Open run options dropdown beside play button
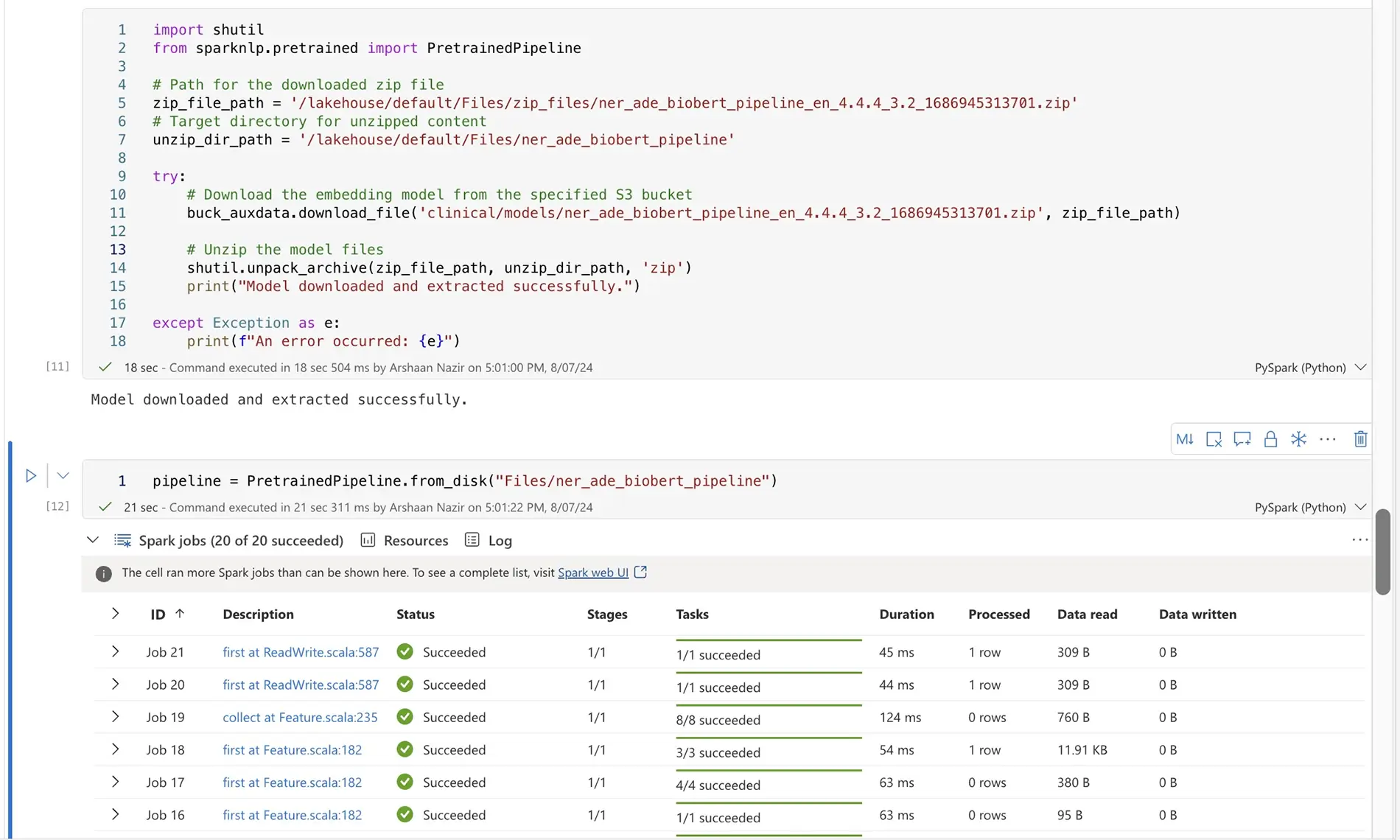Image resolution: width=1400 pixels, height=840 pixels. point(63,476)
